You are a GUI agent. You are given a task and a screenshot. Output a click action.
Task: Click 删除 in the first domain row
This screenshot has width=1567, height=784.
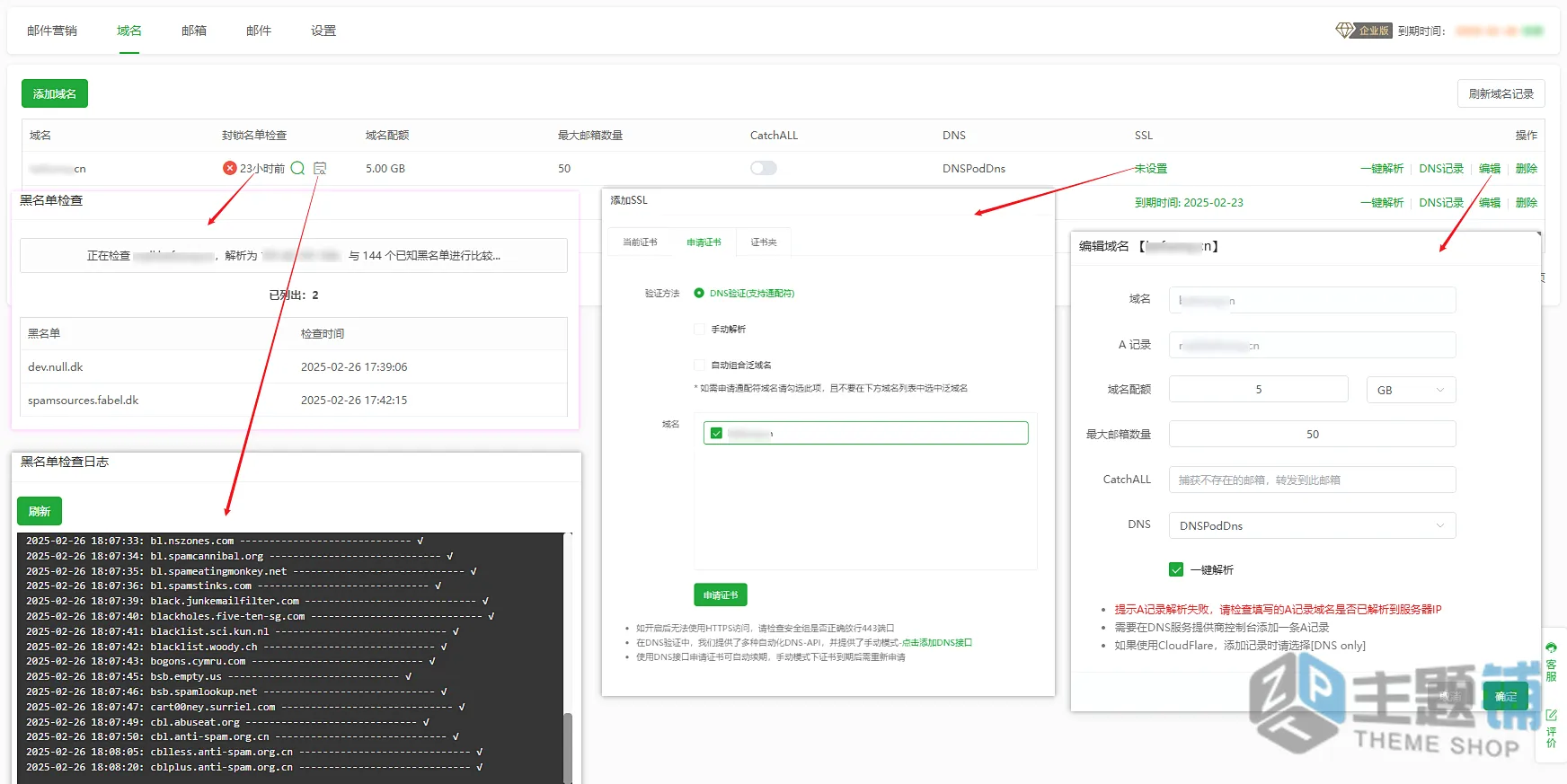[x=1527, y=168]
